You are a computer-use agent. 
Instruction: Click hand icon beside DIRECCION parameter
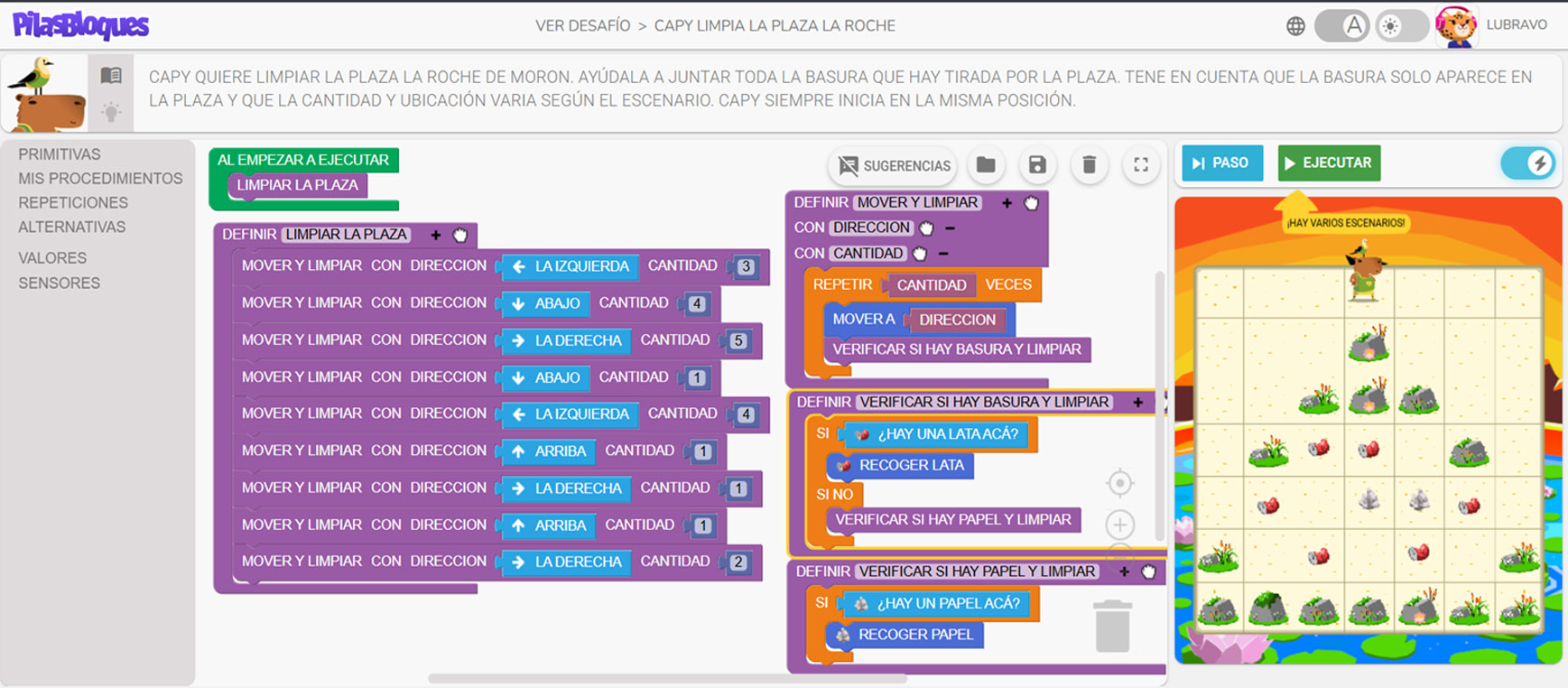926,228
